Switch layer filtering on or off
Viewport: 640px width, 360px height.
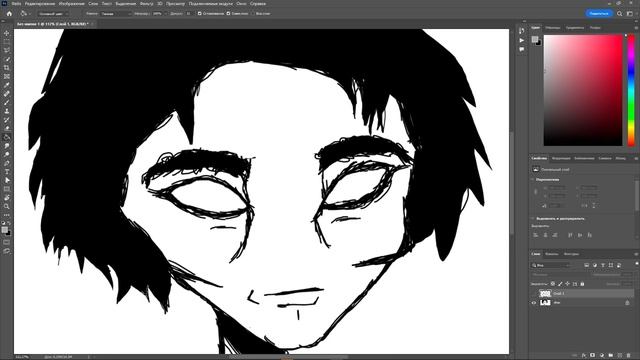[x=637, y=264]
